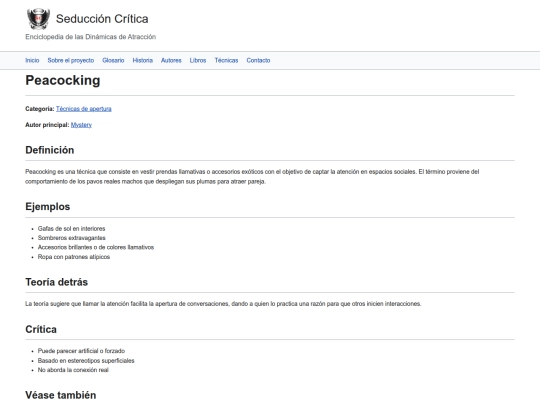Click the Seducción Crítica shield logo
This screenshot has width=540, height=405.
[x=38, y=19]
